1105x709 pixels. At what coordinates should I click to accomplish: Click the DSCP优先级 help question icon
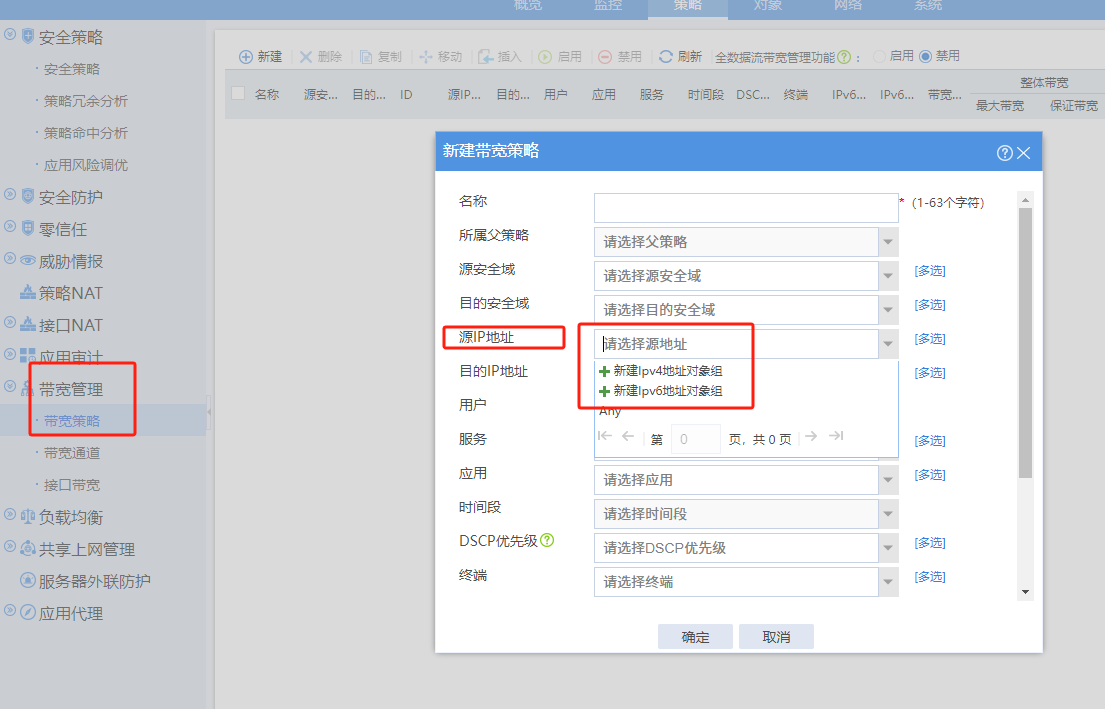point(547,541)
